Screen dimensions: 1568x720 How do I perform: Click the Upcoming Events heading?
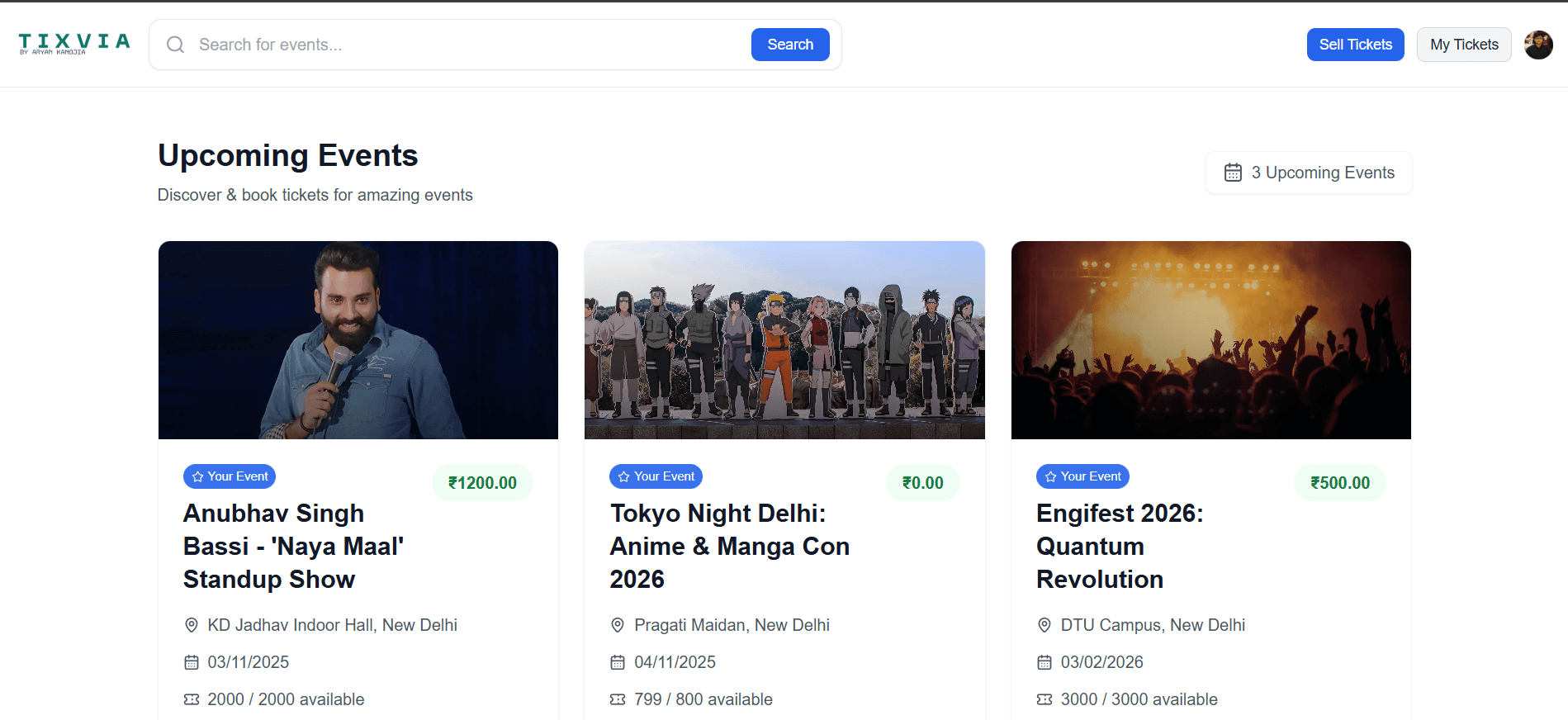288,155
